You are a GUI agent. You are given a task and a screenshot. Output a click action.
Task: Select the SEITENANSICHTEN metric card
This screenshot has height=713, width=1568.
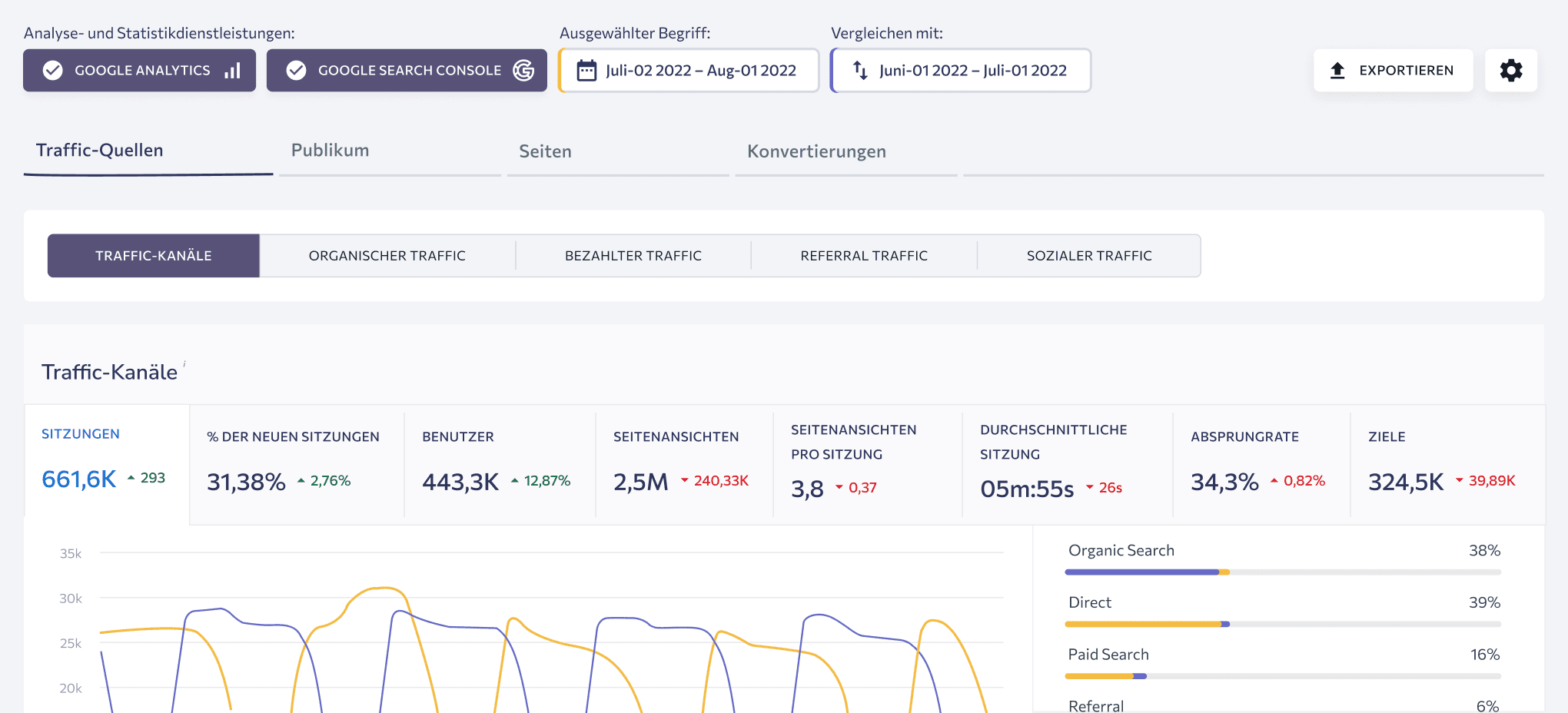click(684, 465)
